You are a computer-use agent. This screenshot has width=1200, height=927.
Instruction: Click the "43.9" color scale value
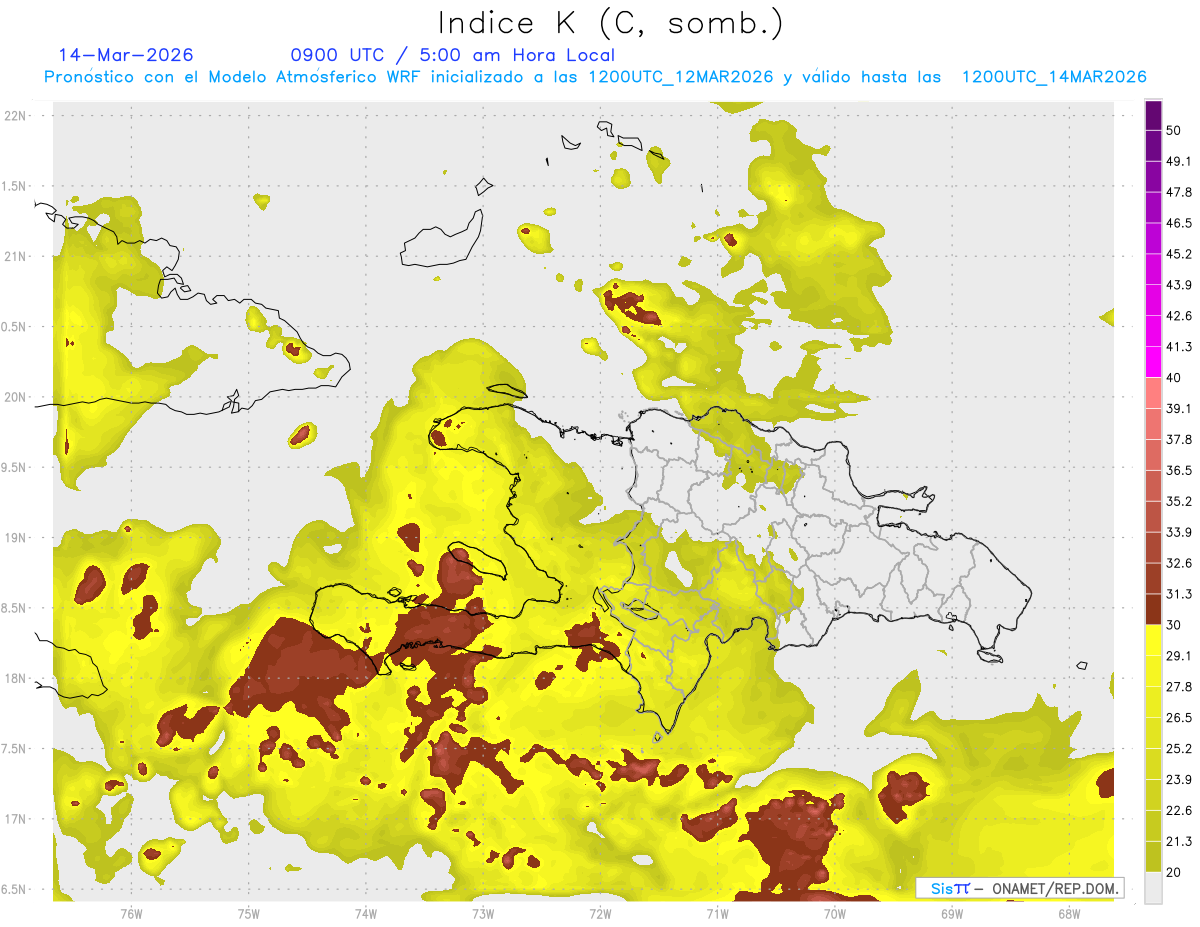pos(1179,285)
